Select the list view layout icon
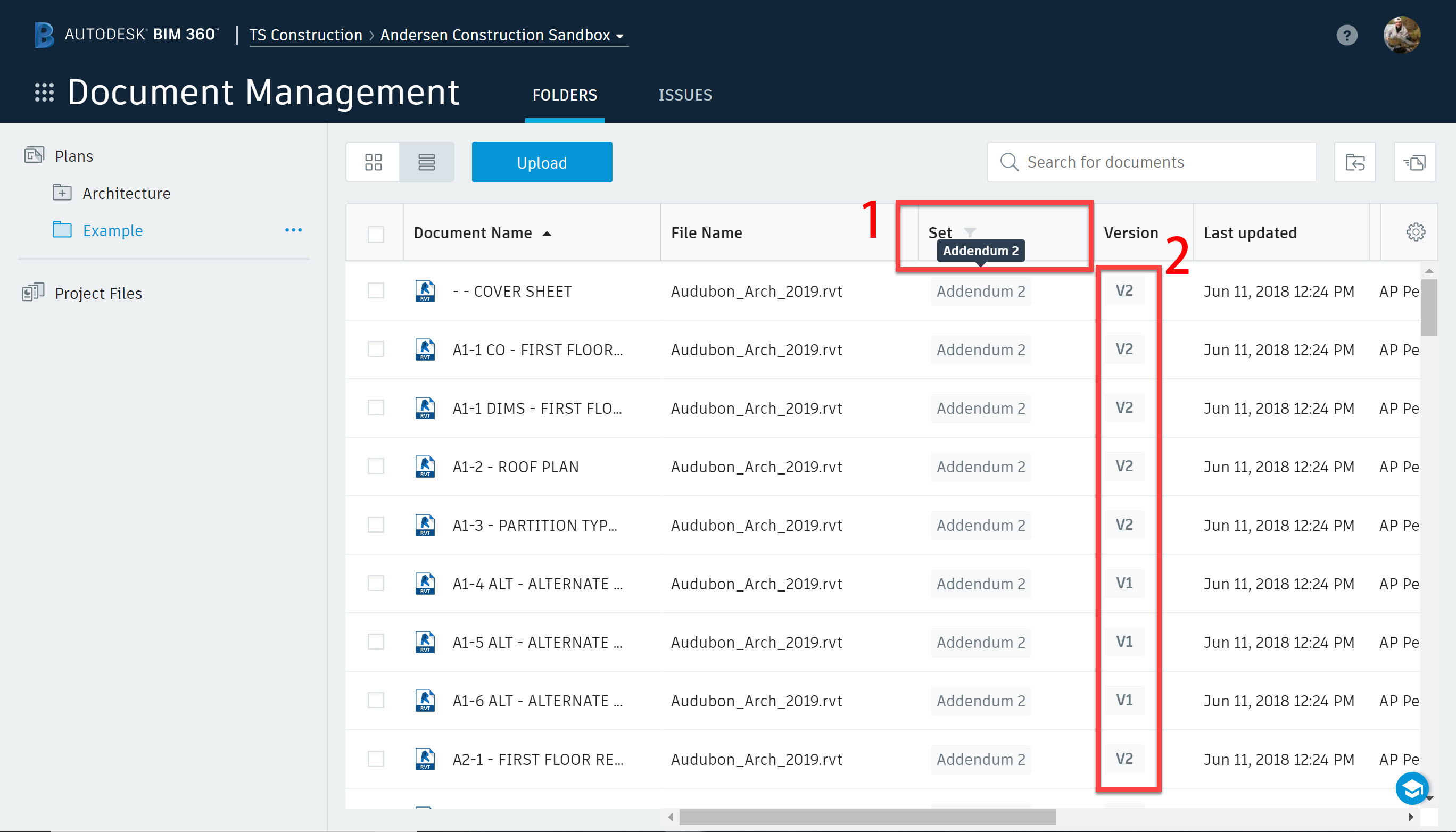The image size is (1456, 832). point(426,162)
